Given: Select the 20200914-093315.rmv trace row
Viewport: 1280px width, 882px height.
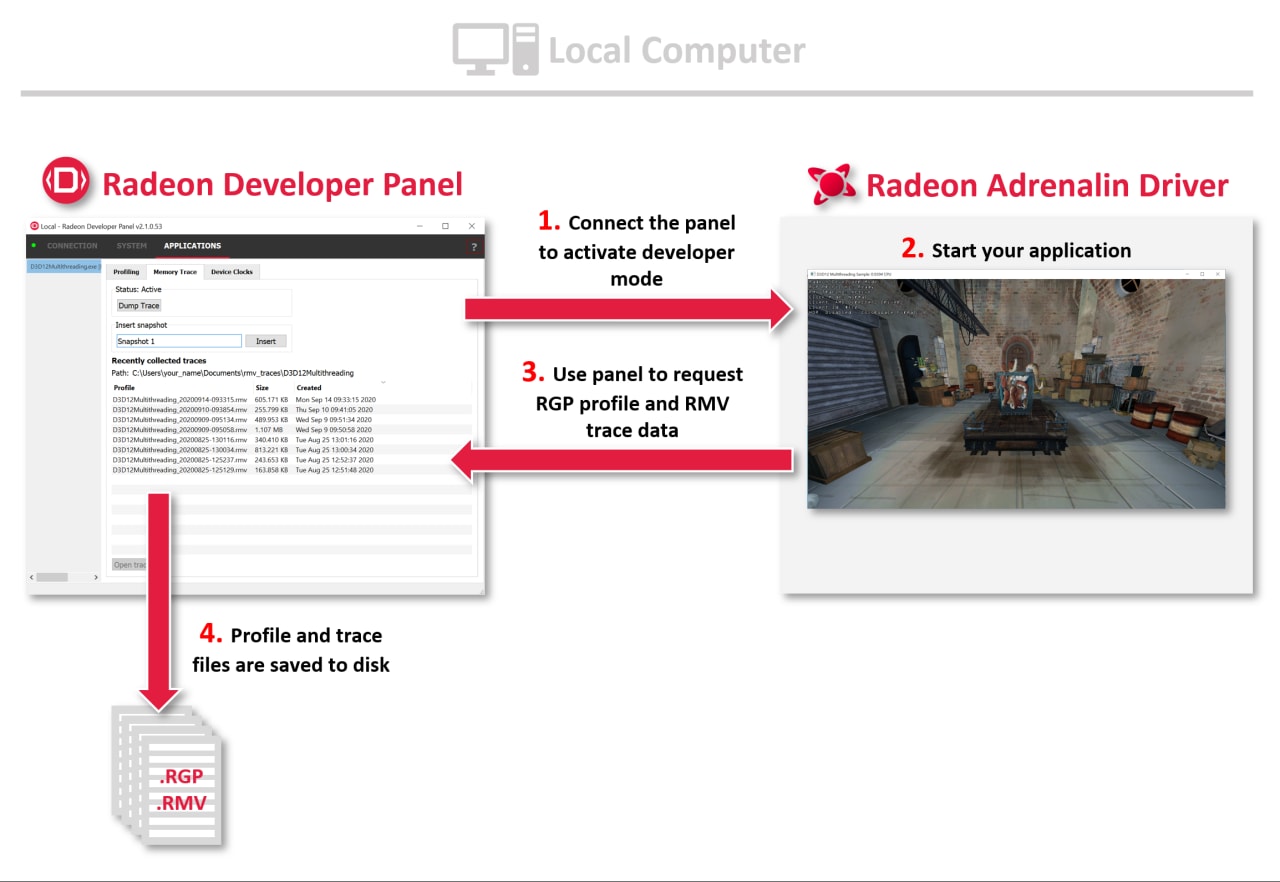Looking at the screenshot, I should pos(180,399).
